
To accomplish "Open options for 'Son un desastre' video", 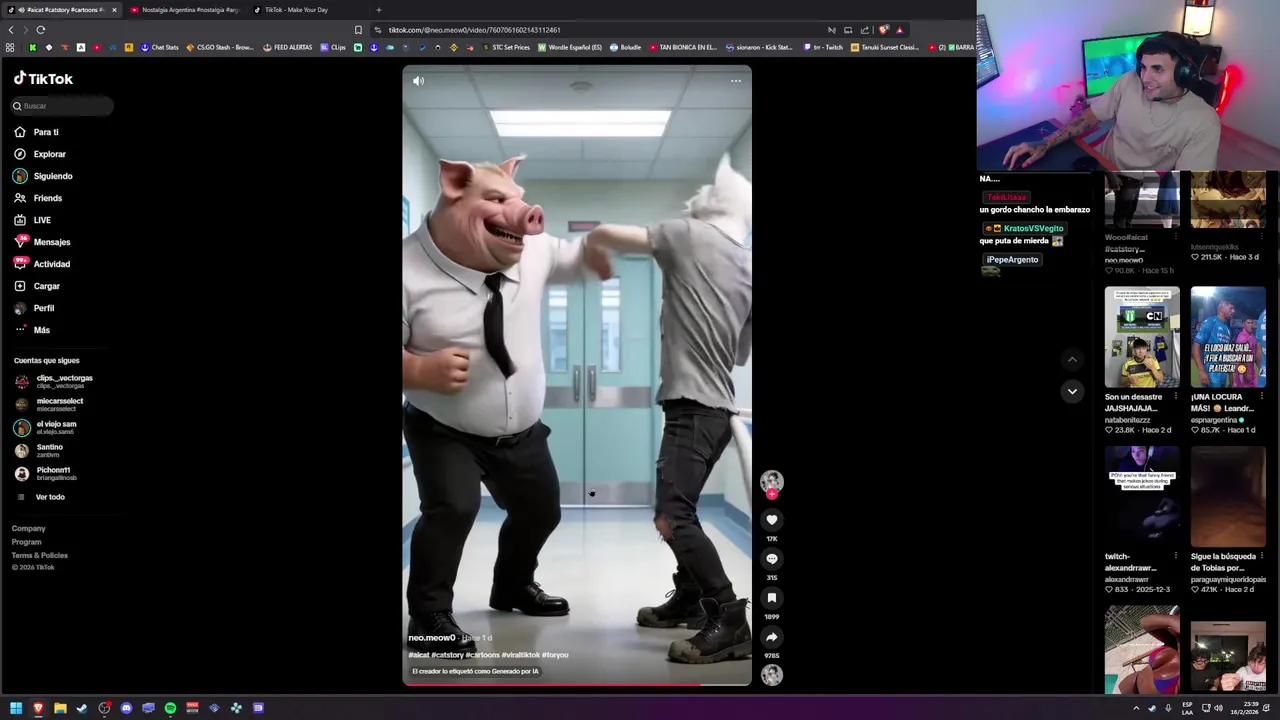I will pyautogui.click(x=1175, y=397).
